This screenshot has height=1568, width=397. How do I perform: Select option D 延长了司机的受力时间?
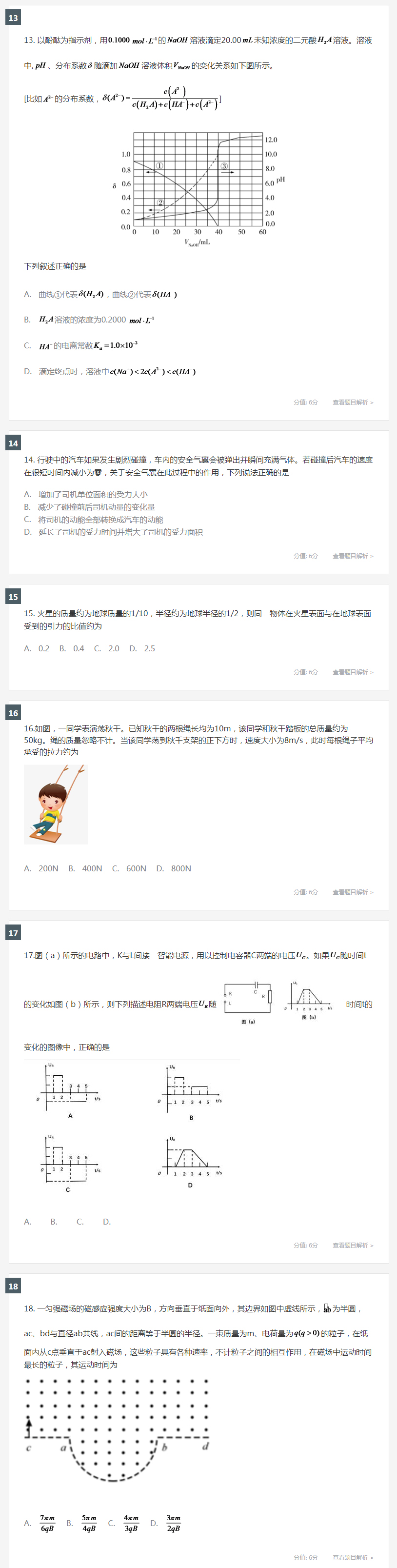point(113,532)
